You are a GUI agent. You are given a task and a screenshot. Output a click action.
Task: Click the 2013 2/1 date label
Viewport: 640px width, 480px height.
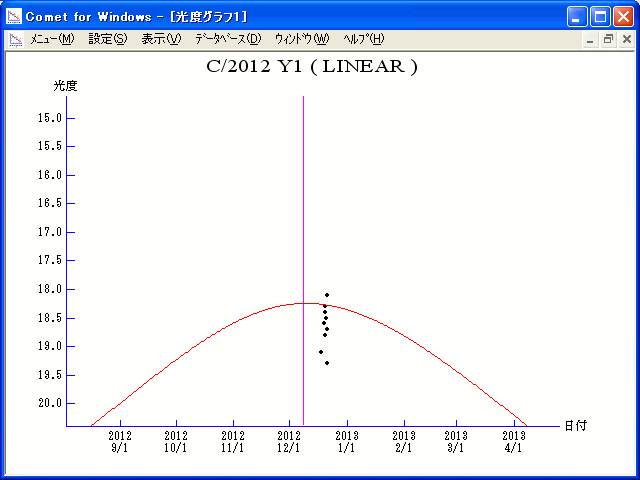click(404, 442)
